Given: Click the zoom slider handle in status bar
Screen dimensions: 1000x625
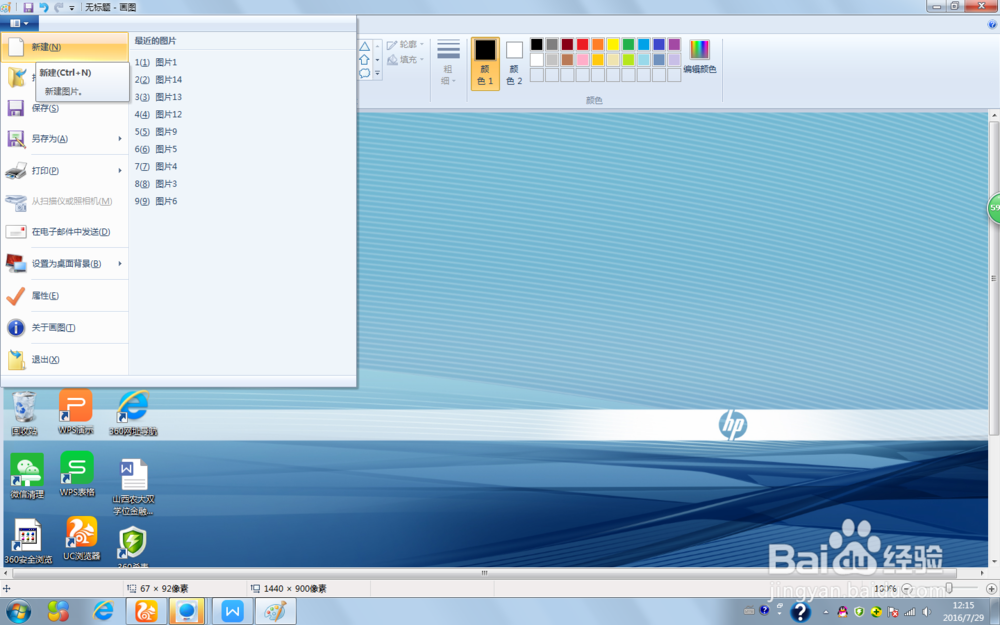Looking at the screenshot, I should 949,588.
